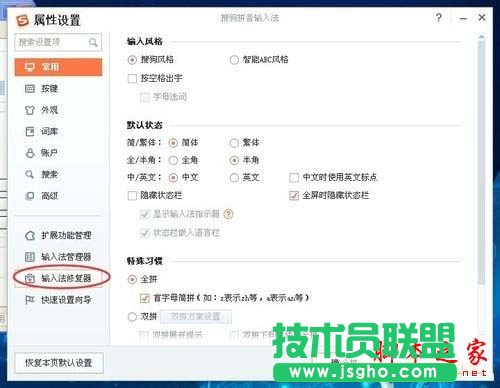Select 英文 as default language

234,178
